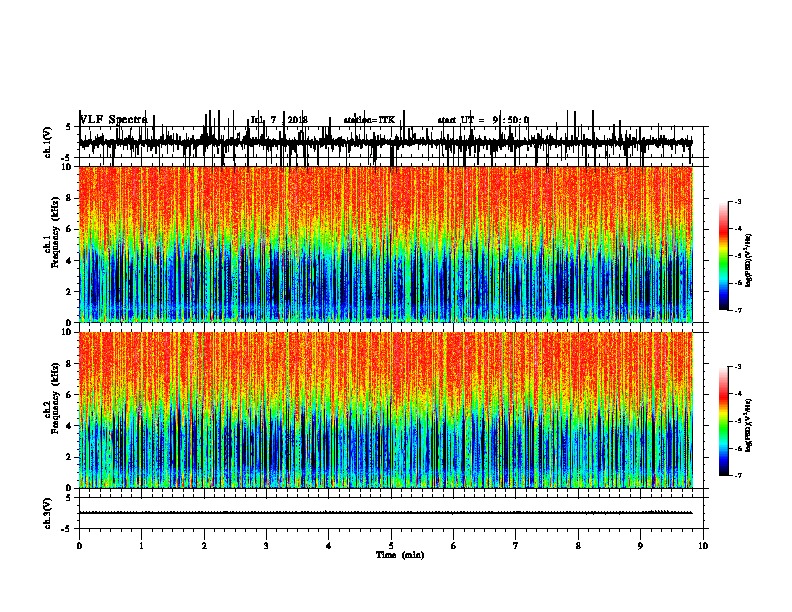This screenshot has width=792, height=612.
Task: Click the ch.2 spectrogram panel
Action: click(x=386, y=410)
